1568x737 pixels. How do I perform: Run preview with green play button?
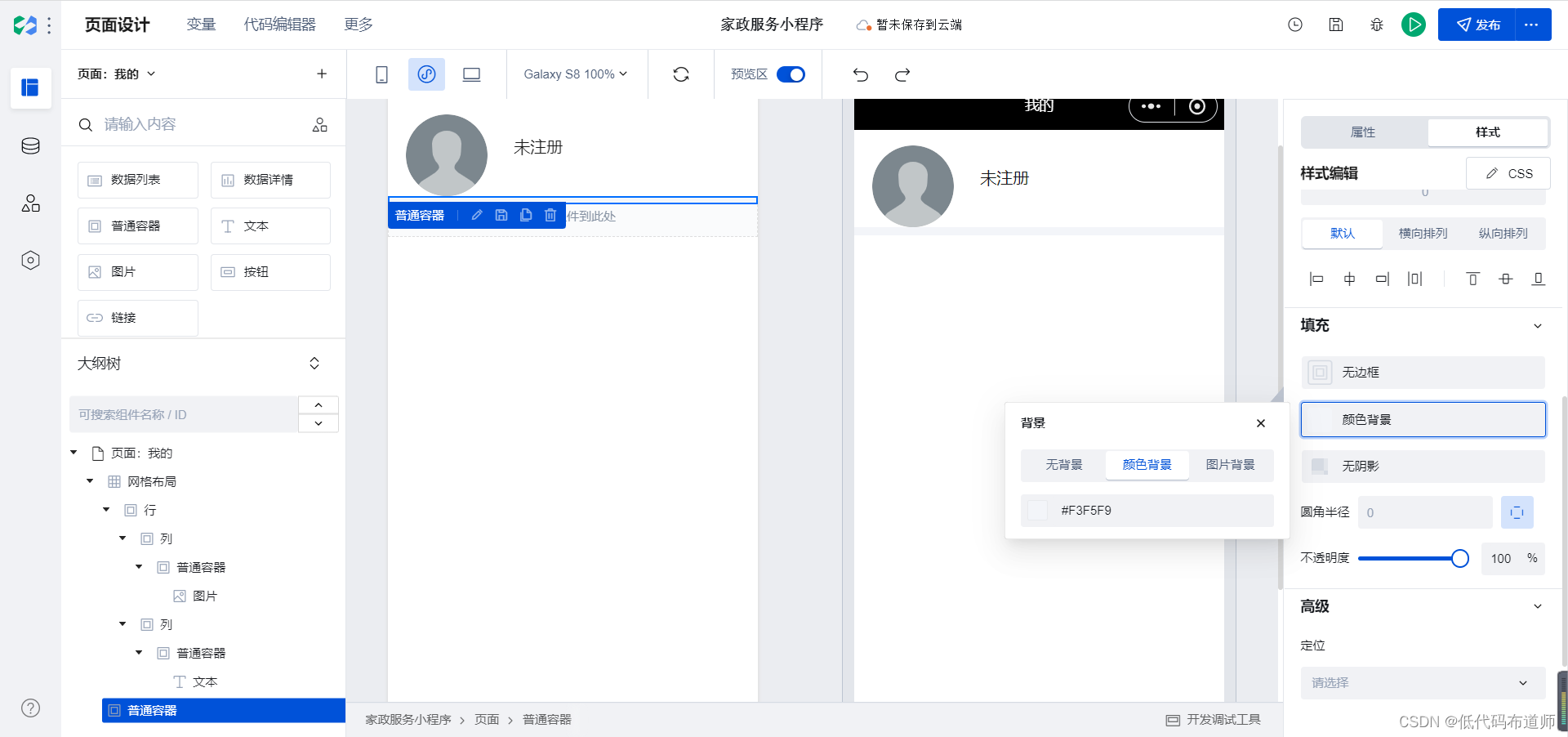click(1414, 25)
